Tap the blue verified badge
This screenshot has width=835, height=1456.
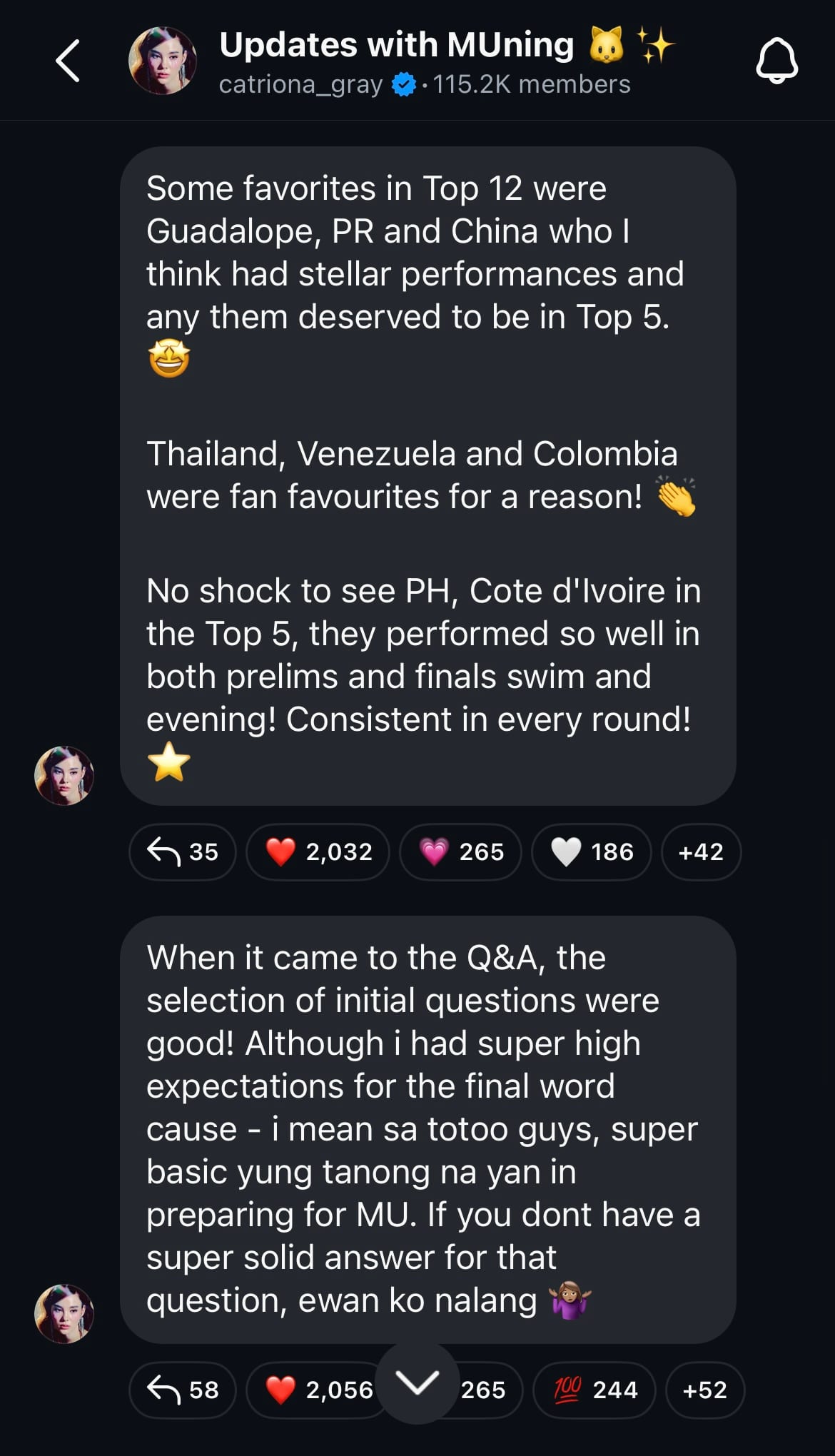[405, 85]
